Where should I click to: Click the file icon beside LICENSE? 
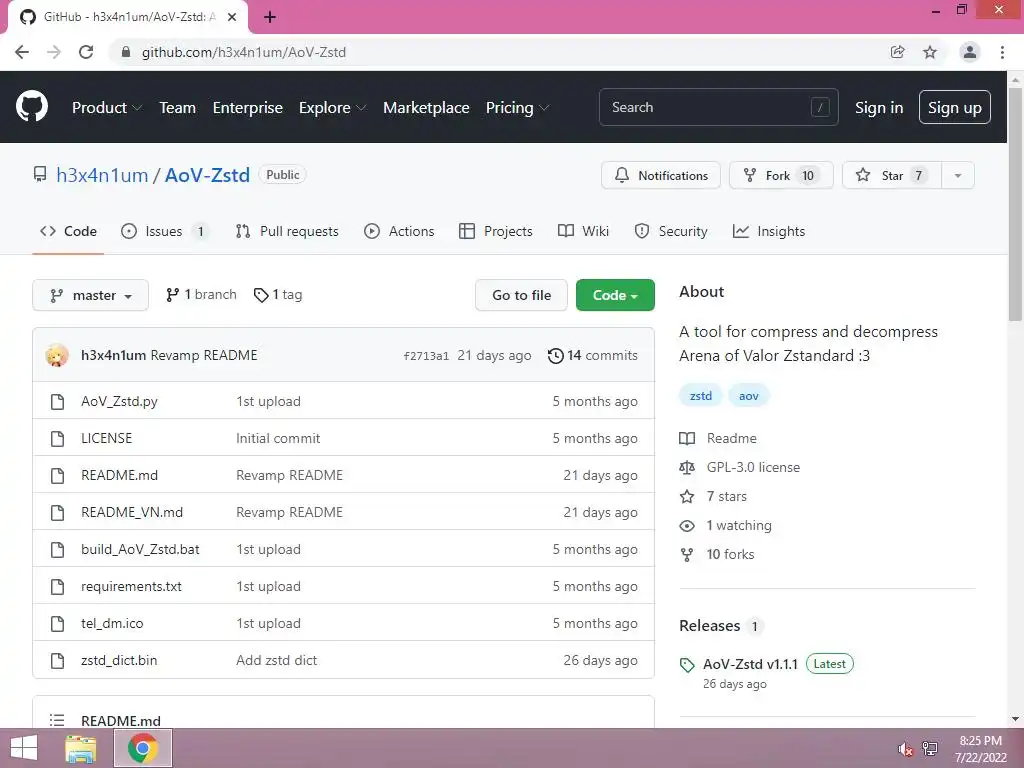(x=57, y=438)
